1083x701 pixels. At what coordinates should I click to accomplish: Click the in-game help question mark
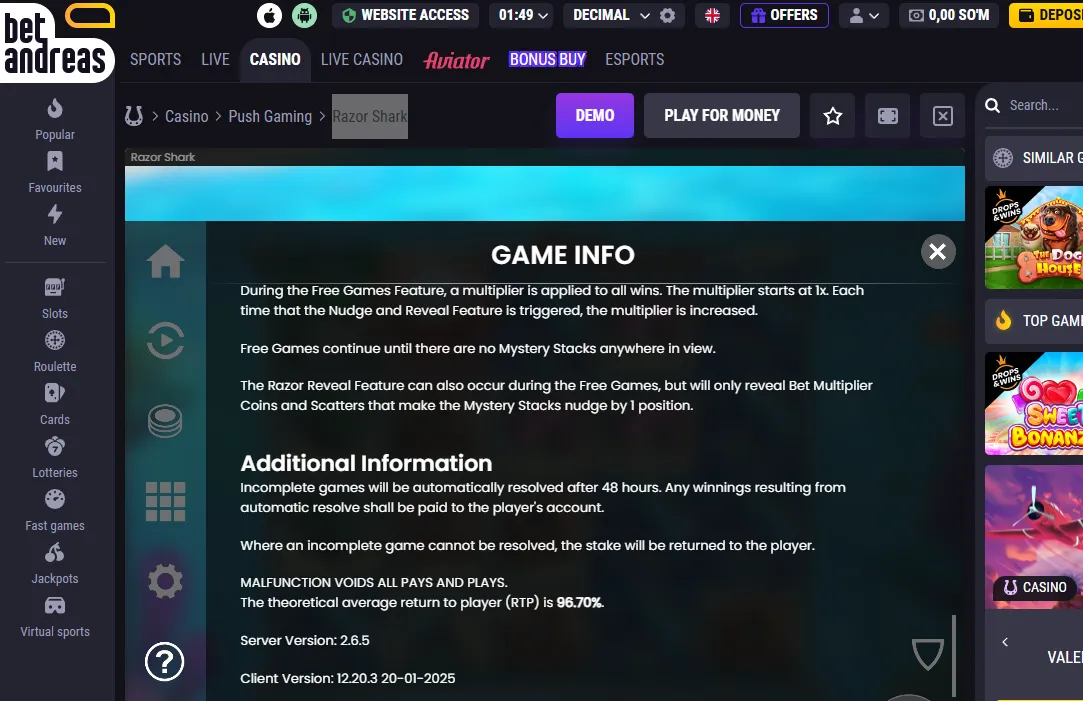164,662
